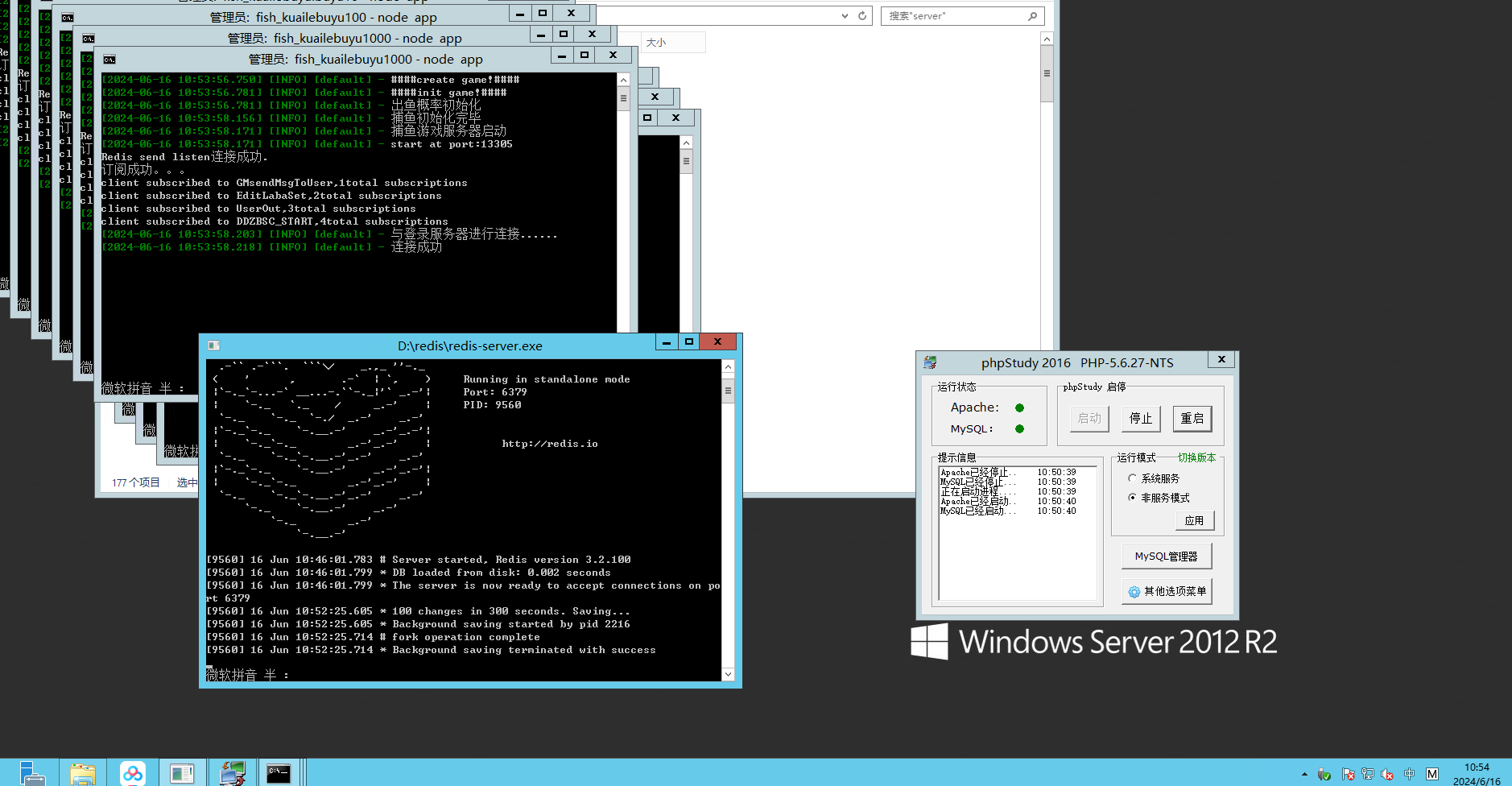Click 'PID: 9560' text in redis console

click(x=492, y=405)
